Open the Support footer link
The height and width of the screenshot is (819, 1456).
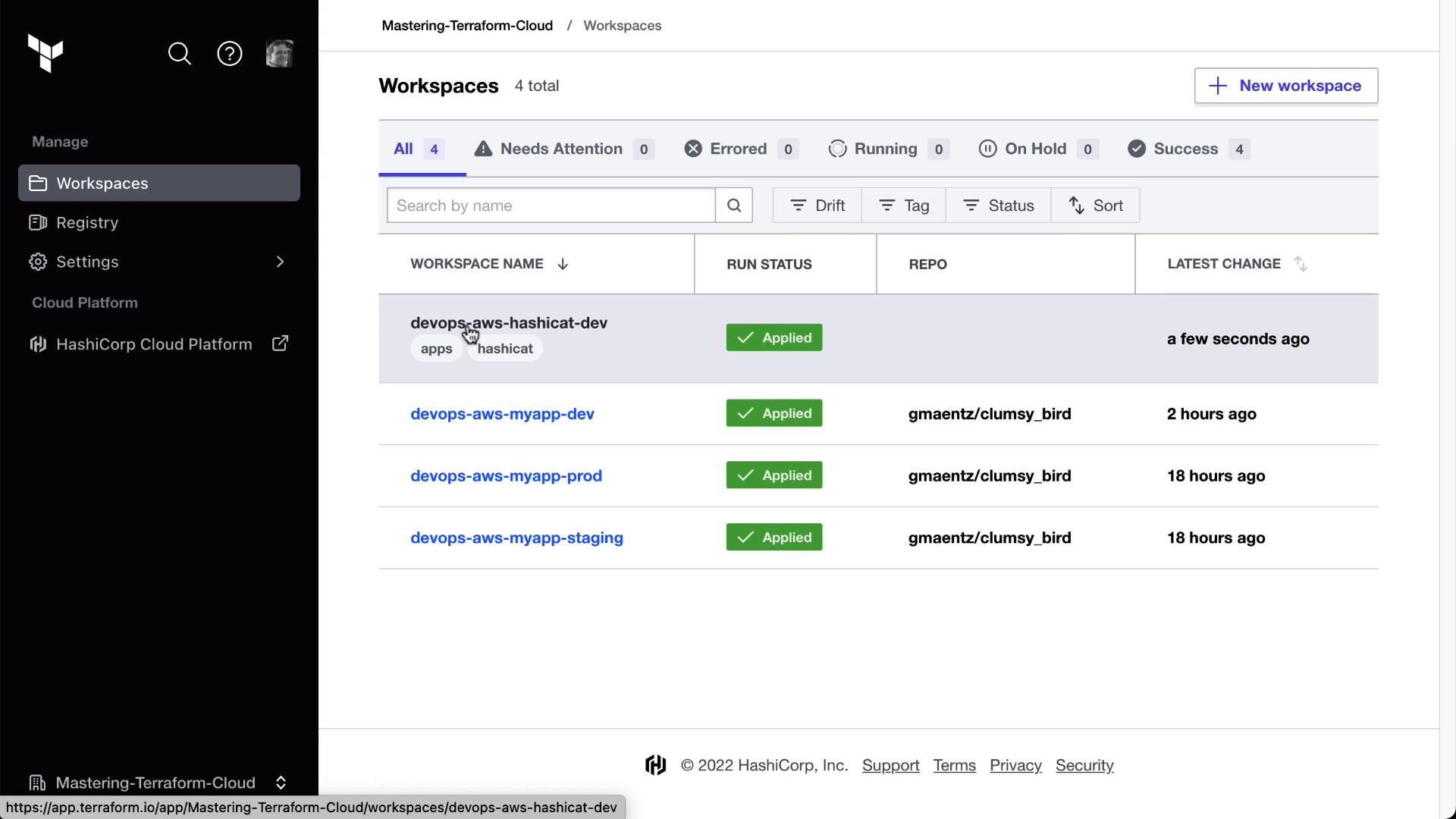coord(891,765)
